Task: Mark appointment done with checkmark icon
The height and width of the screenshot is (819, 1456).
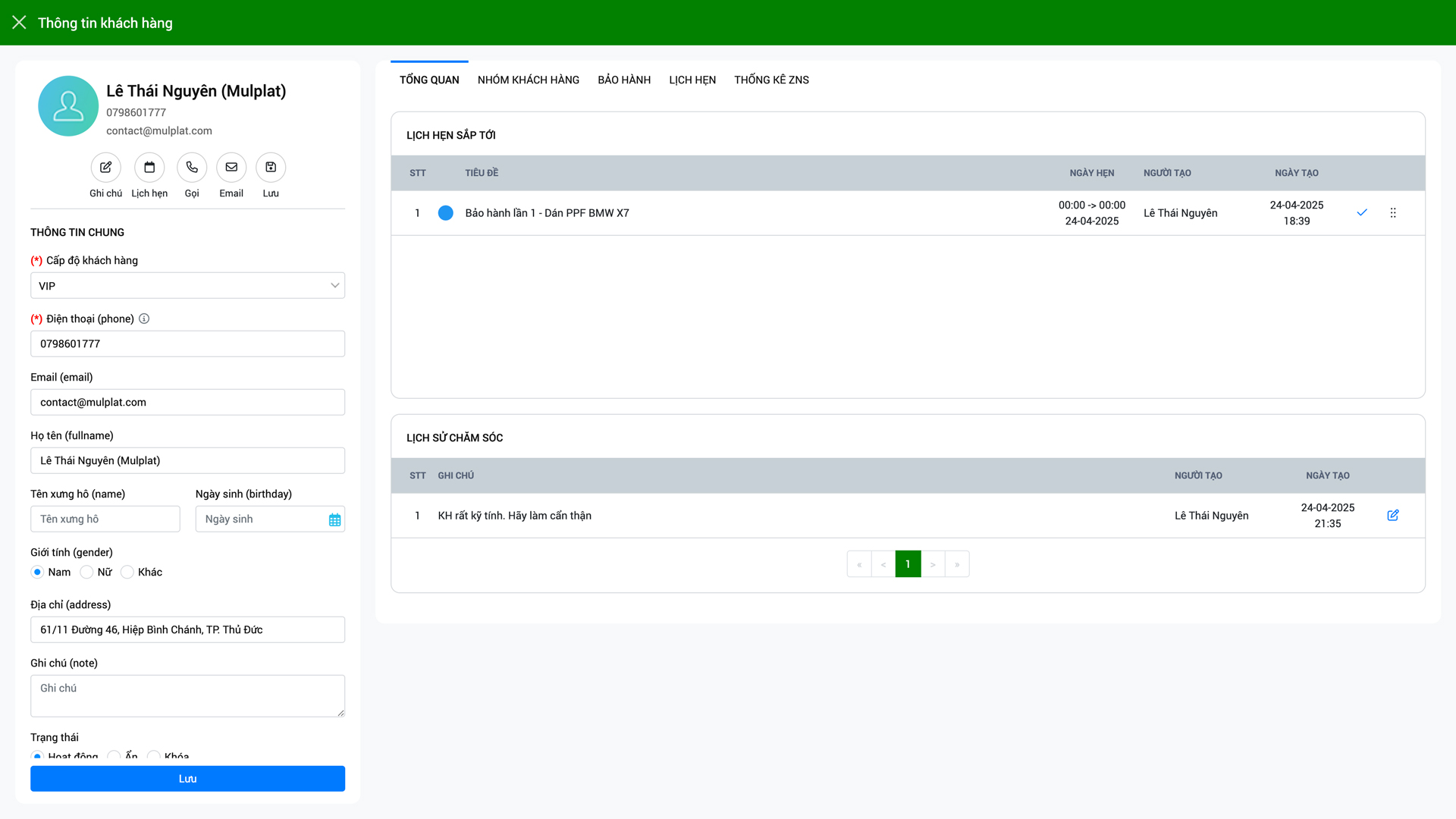Action: point(1362,213)
